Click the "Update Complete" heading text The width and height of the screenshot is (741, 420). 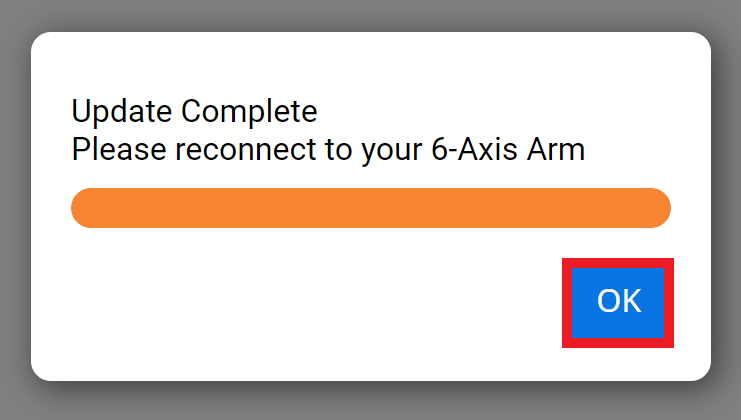194,109
